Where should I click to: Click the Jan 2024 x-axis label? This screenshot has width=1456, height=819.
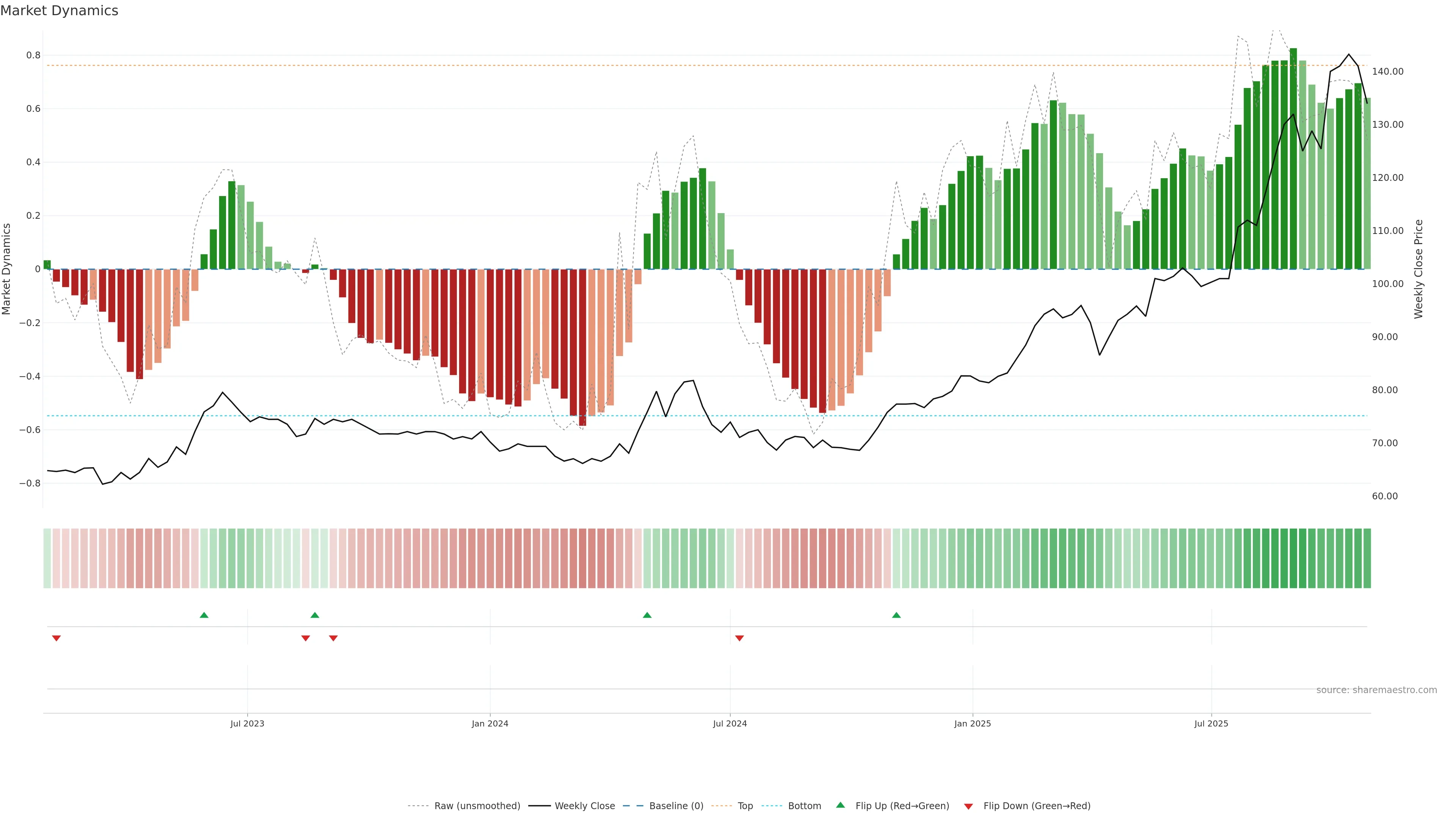490,723
